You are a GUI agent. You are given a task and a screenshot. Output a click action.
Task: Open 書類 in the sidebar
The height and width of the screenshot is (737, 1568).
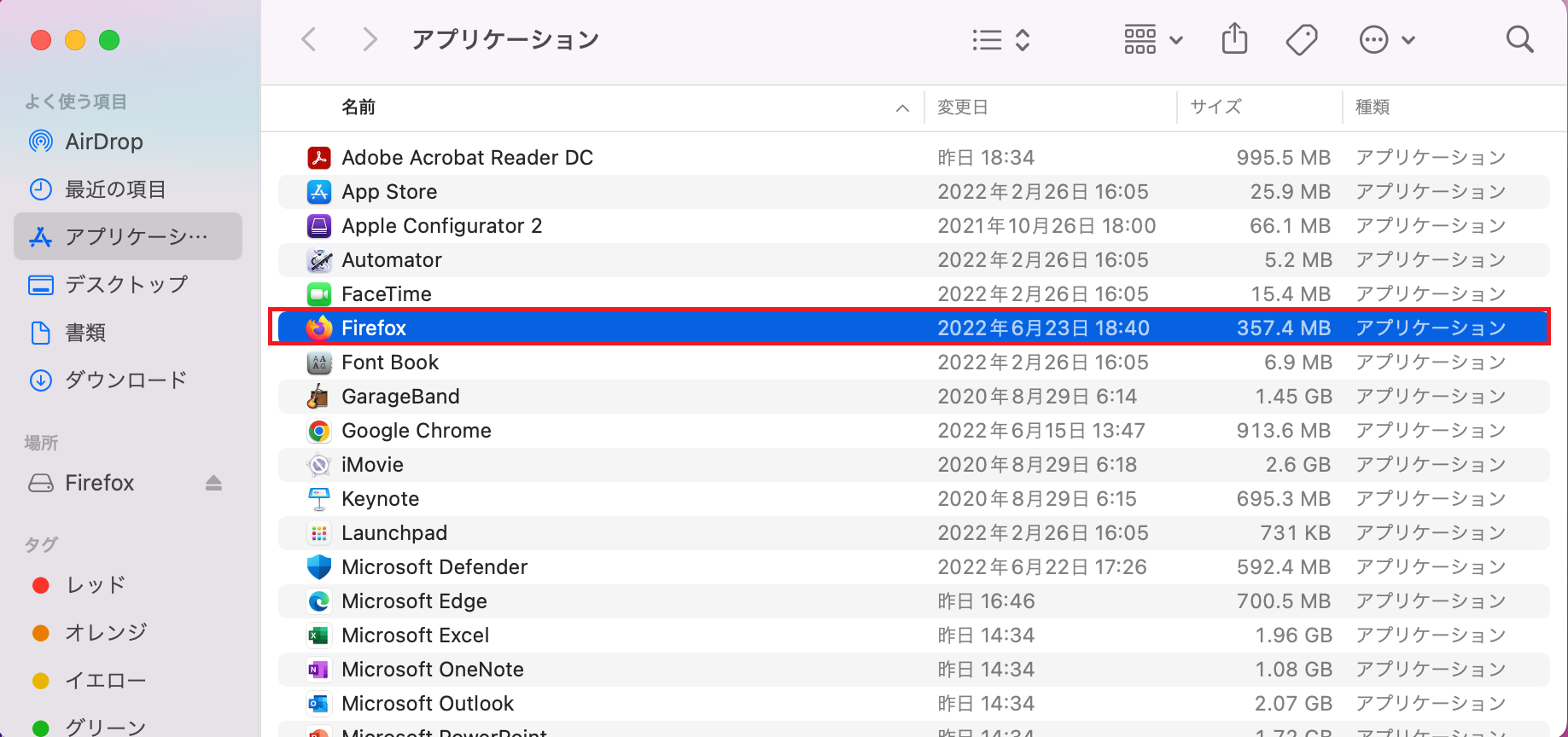tap(128, 332)
